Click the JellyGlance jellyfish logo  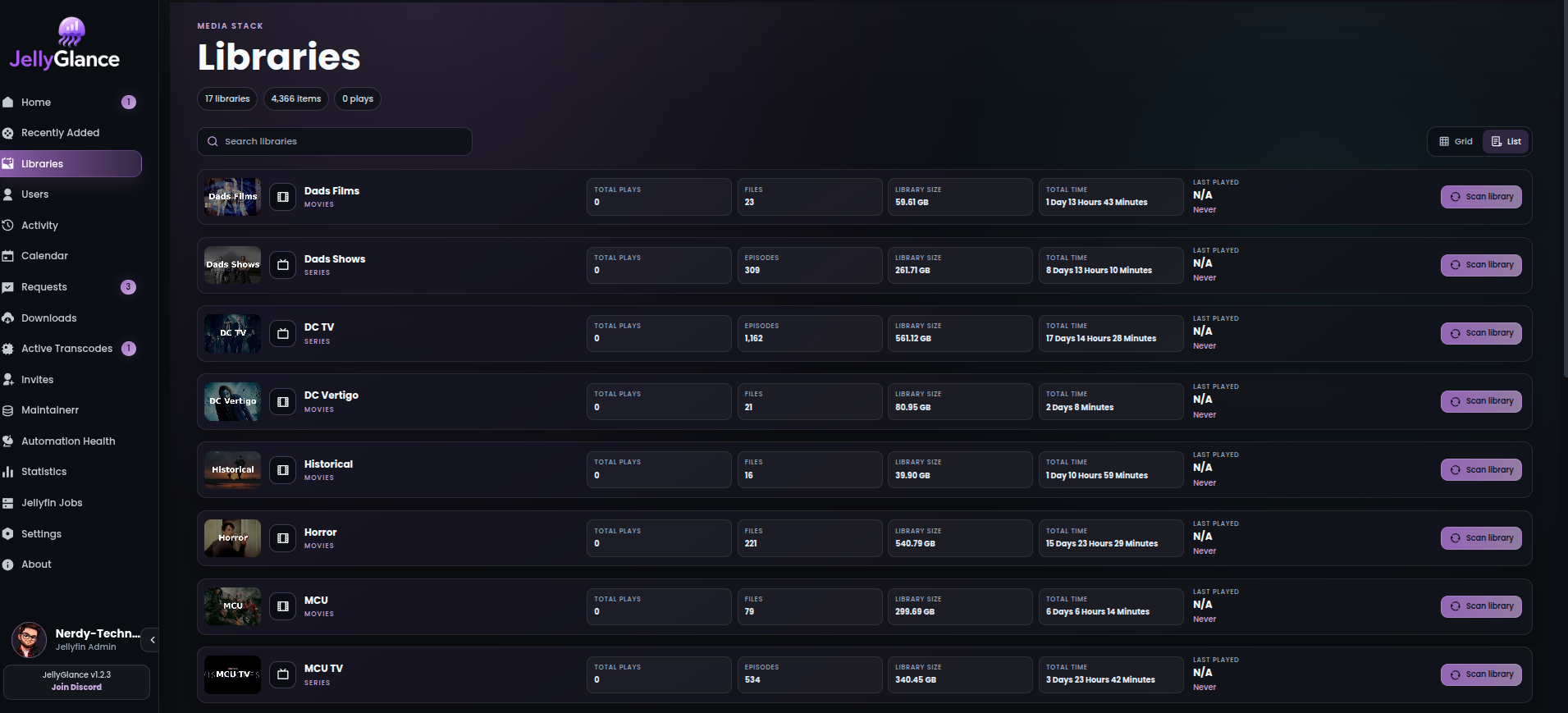(71, 32)
